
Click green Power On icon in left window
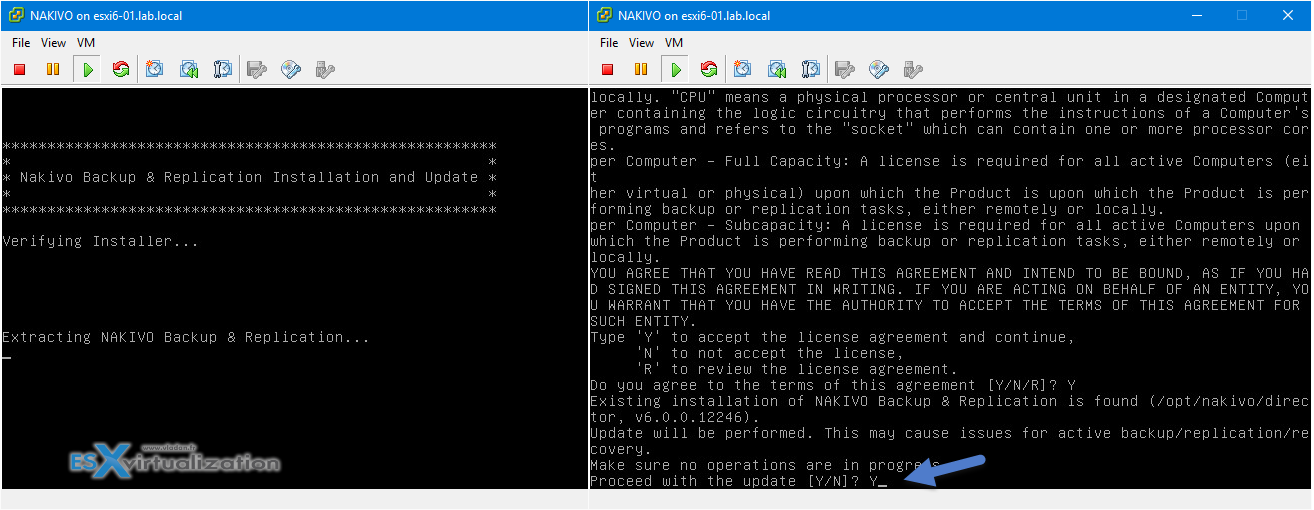point(88,69)
